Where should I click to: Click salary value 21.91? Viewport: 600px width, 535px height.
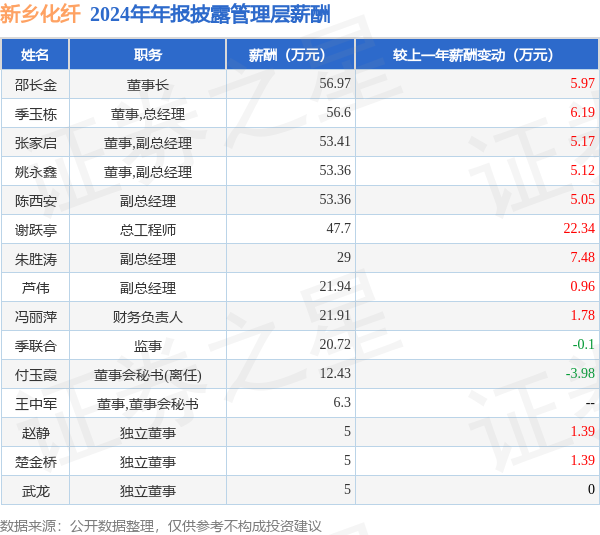point(335,315)
